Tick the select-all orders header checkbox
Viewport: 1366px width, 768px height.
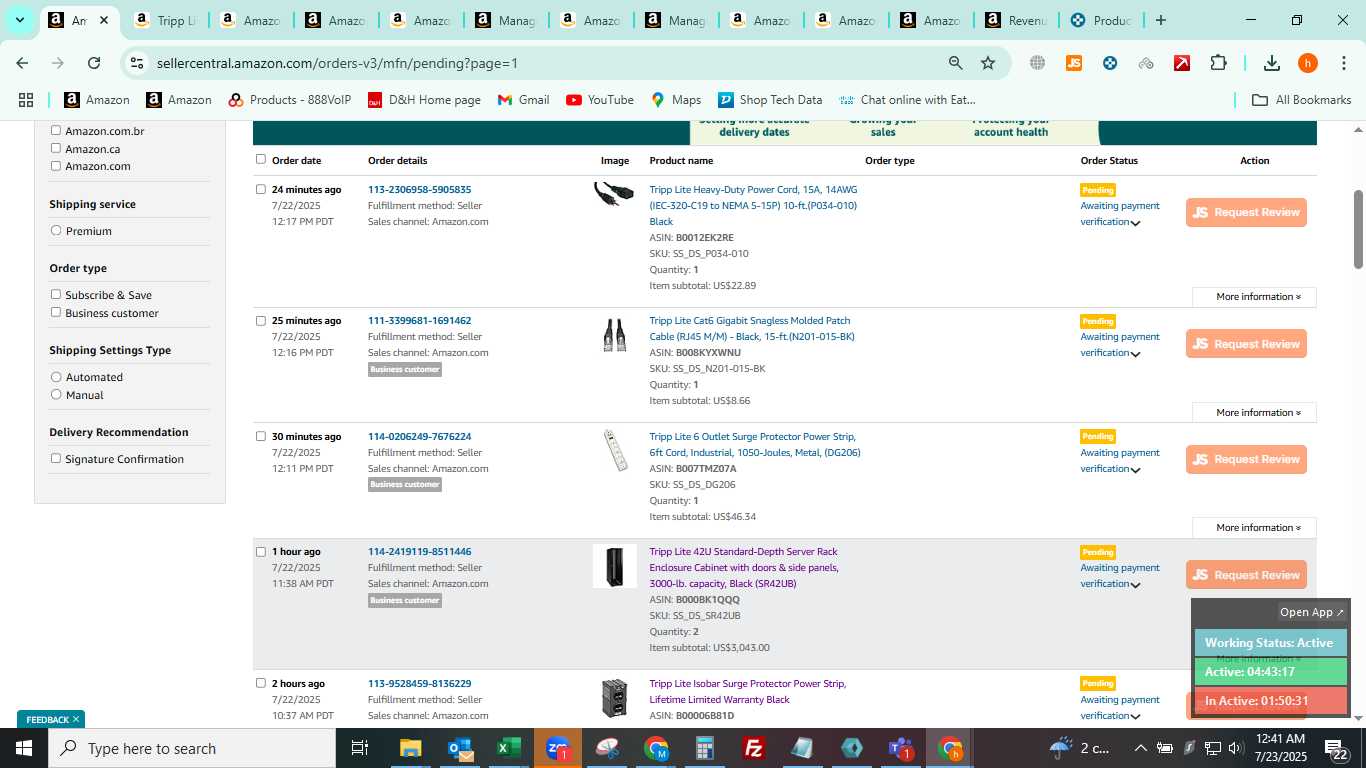tap(261, 159)
